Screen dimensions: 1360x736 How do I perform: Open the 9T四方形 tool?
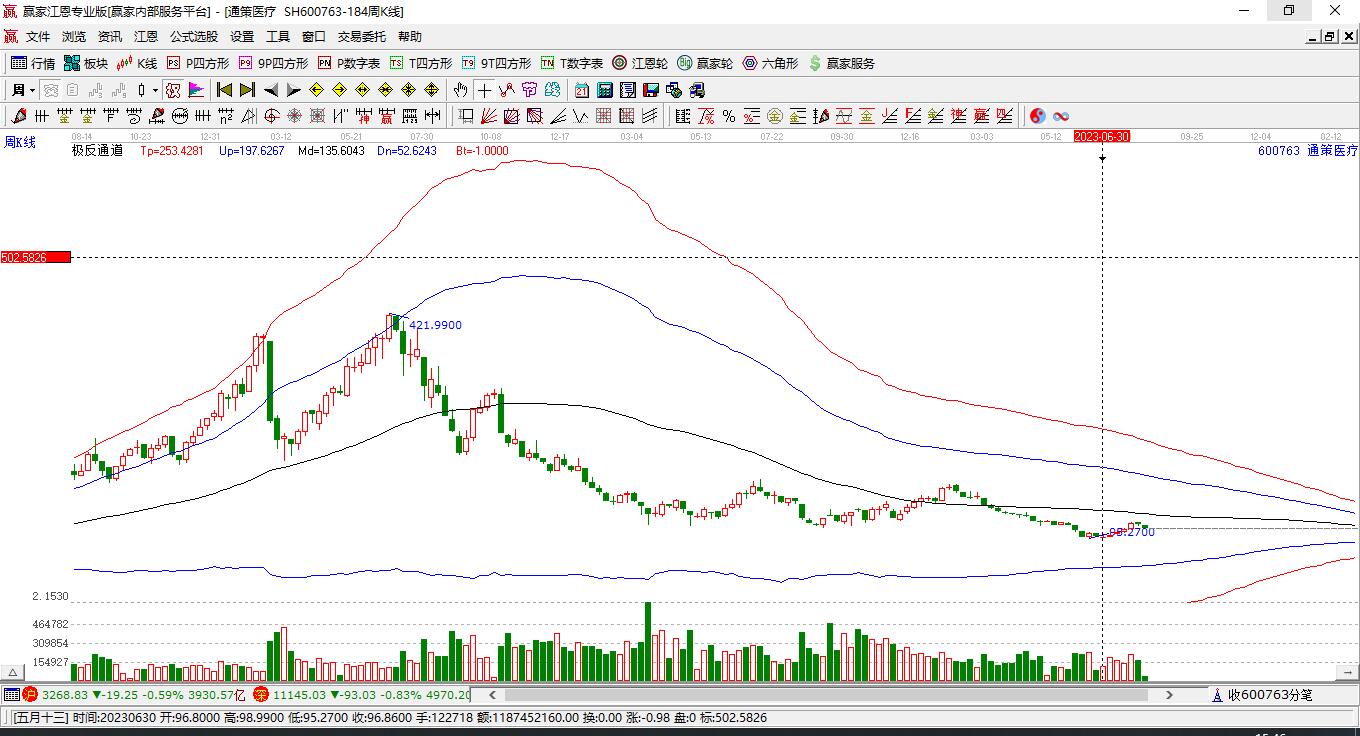coord(496,63)
